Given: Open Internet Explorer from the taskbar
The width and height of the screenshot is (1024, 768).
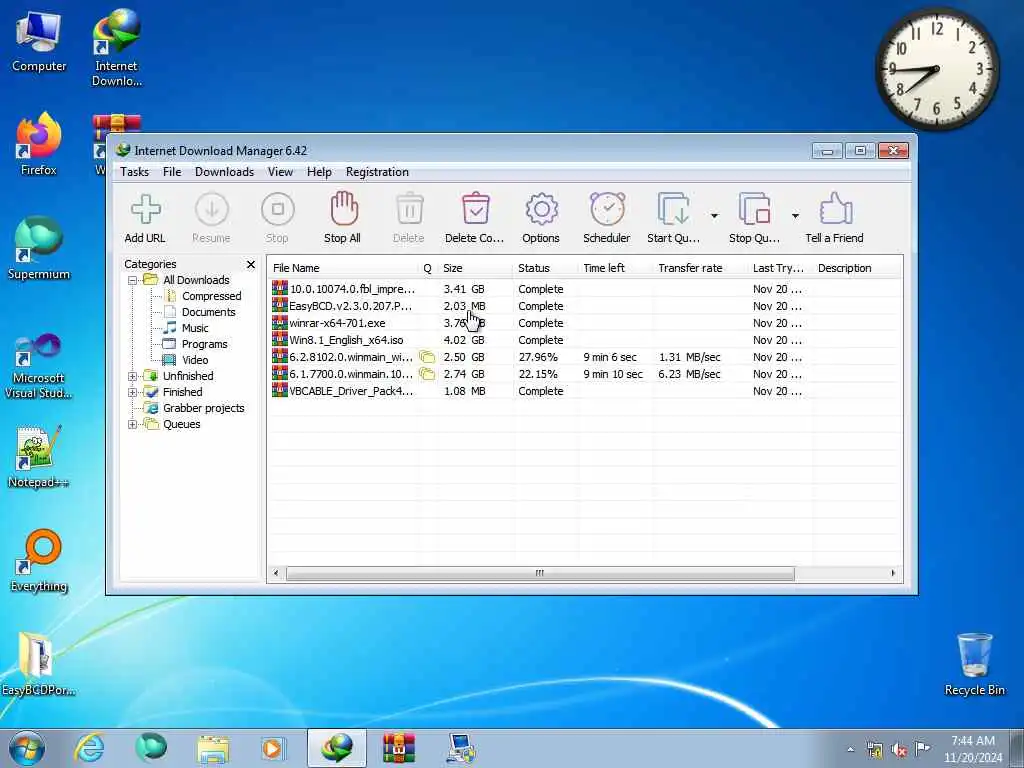Looking at the screenshot, I should [89, 748].
